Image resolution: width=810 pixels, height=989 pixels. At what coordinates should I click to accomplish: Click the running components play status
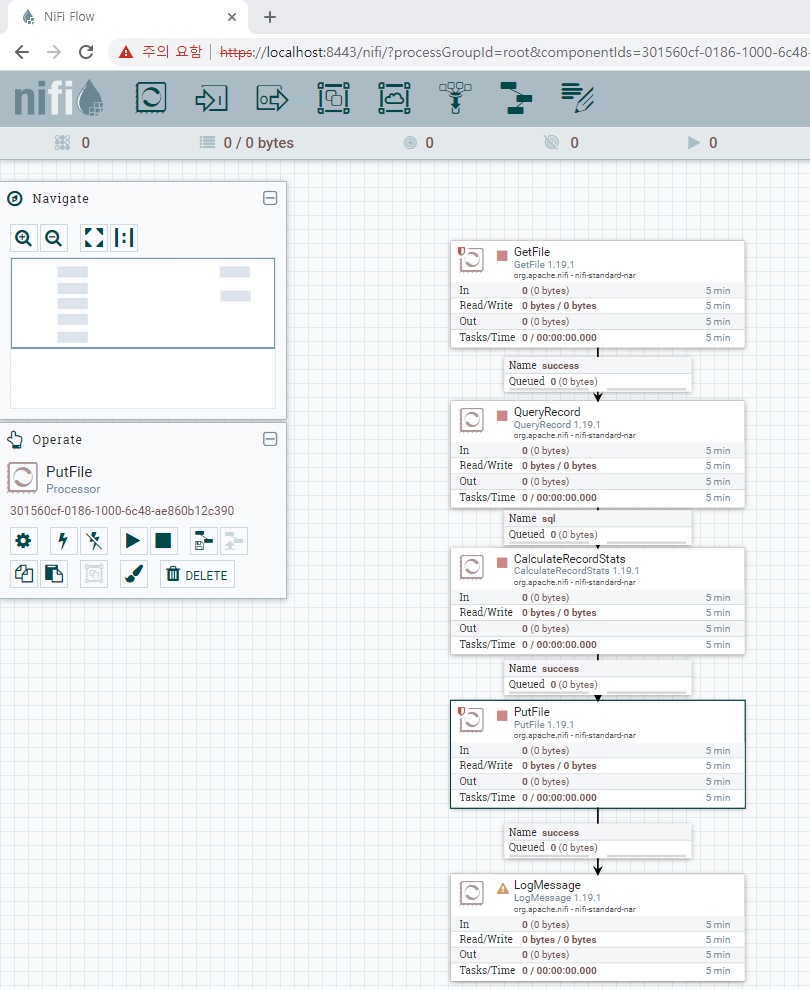694,143
